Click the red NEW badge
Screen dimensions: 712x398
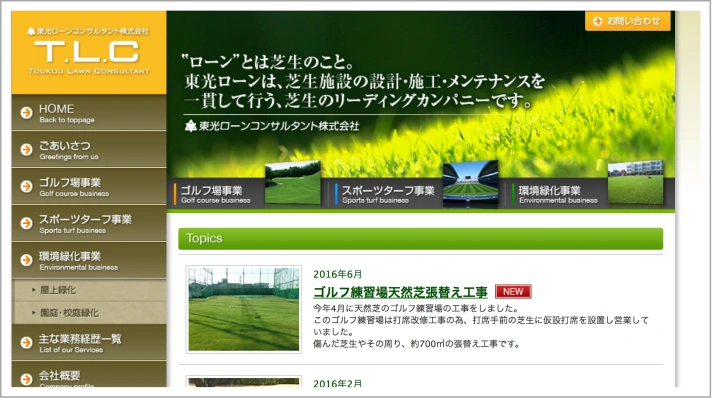click(513, 292)
